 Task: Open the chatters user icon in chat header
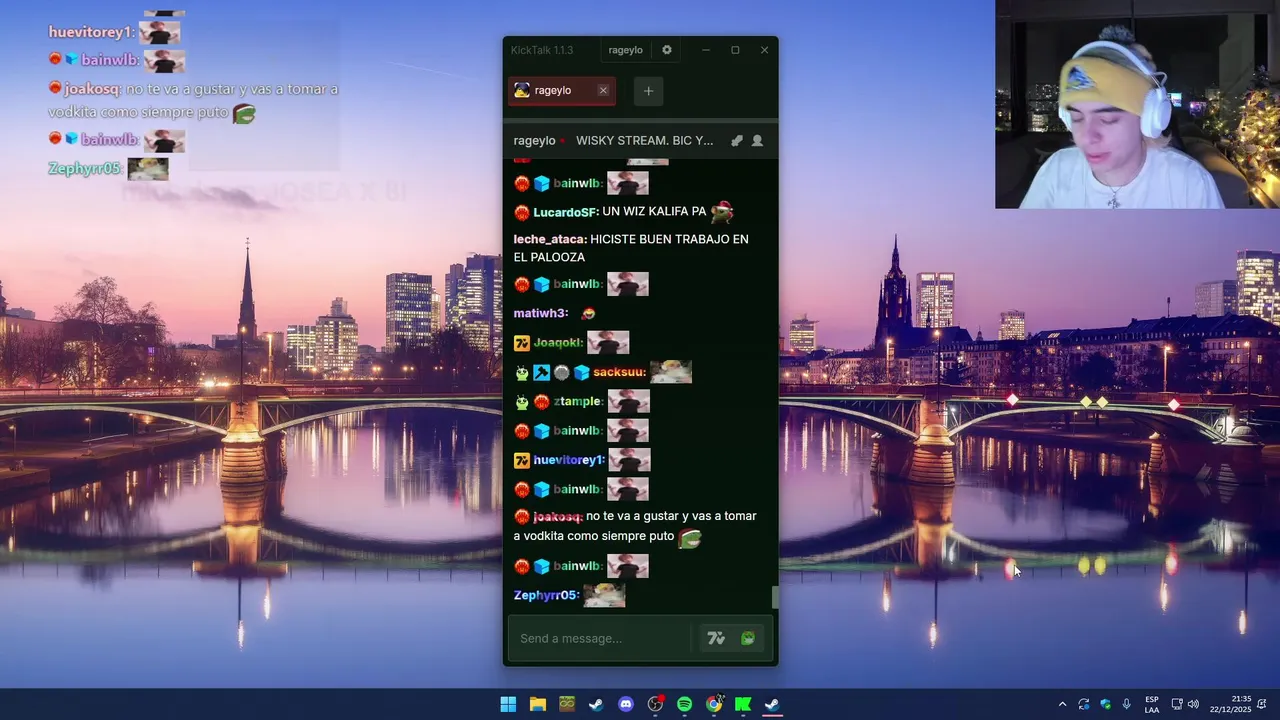(x=757, y=141)
